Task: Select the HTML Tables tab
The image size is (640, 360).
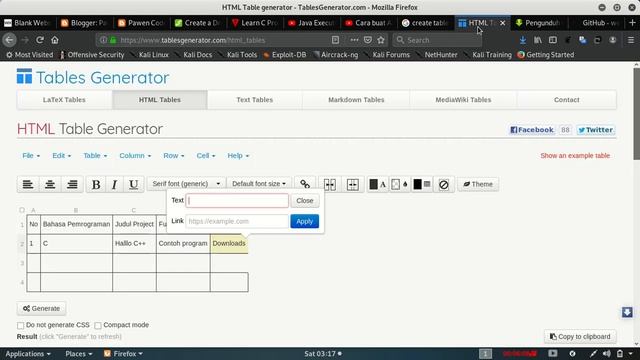Action: (x=160, y=100)
